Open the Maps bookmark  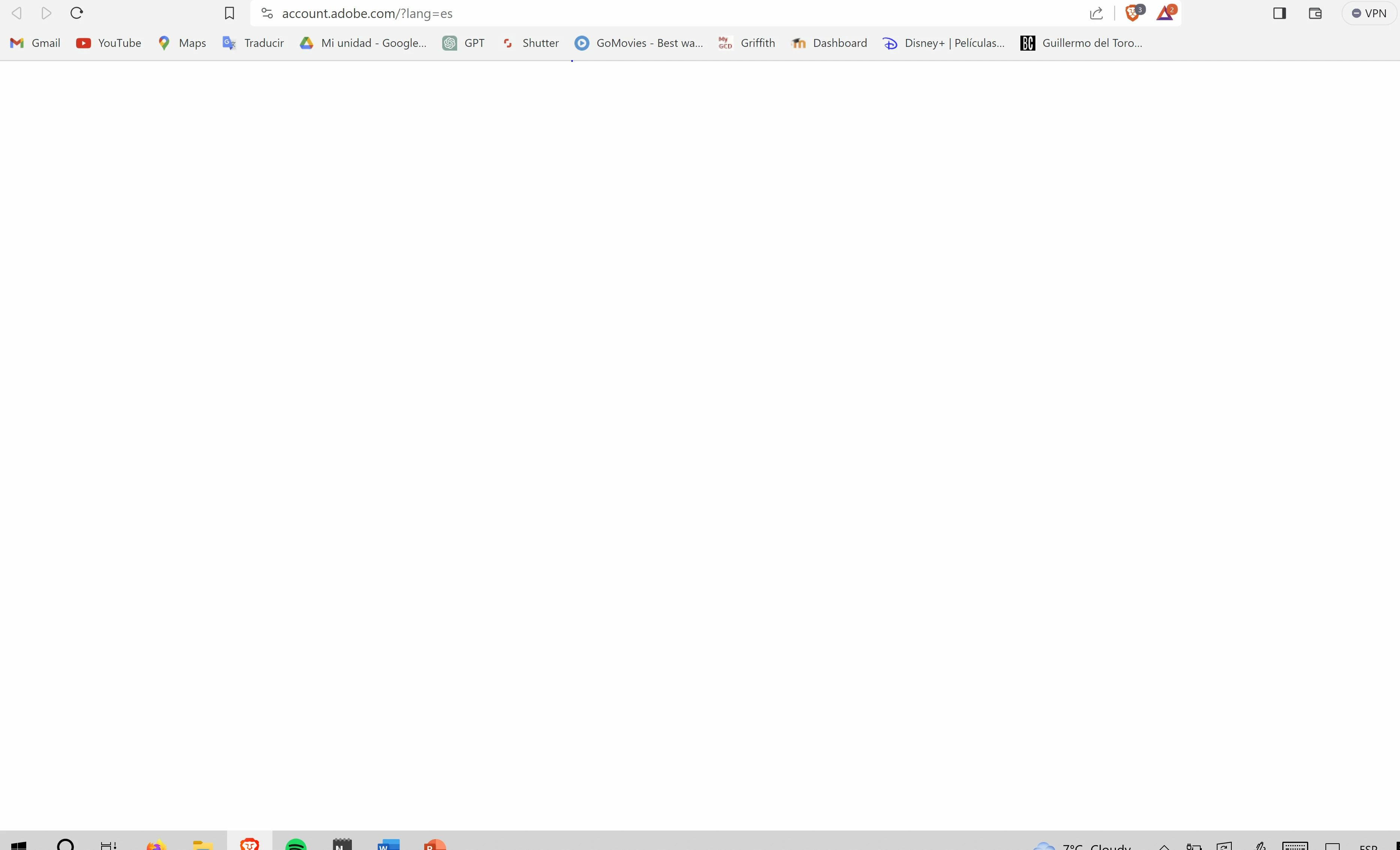(182, 43)
